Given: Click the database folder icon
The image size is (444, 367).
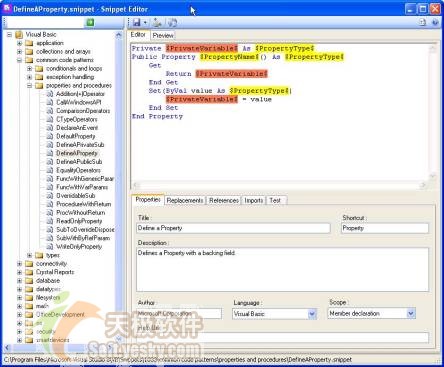Looking at the screenshot, I should (x=29, y=281).
